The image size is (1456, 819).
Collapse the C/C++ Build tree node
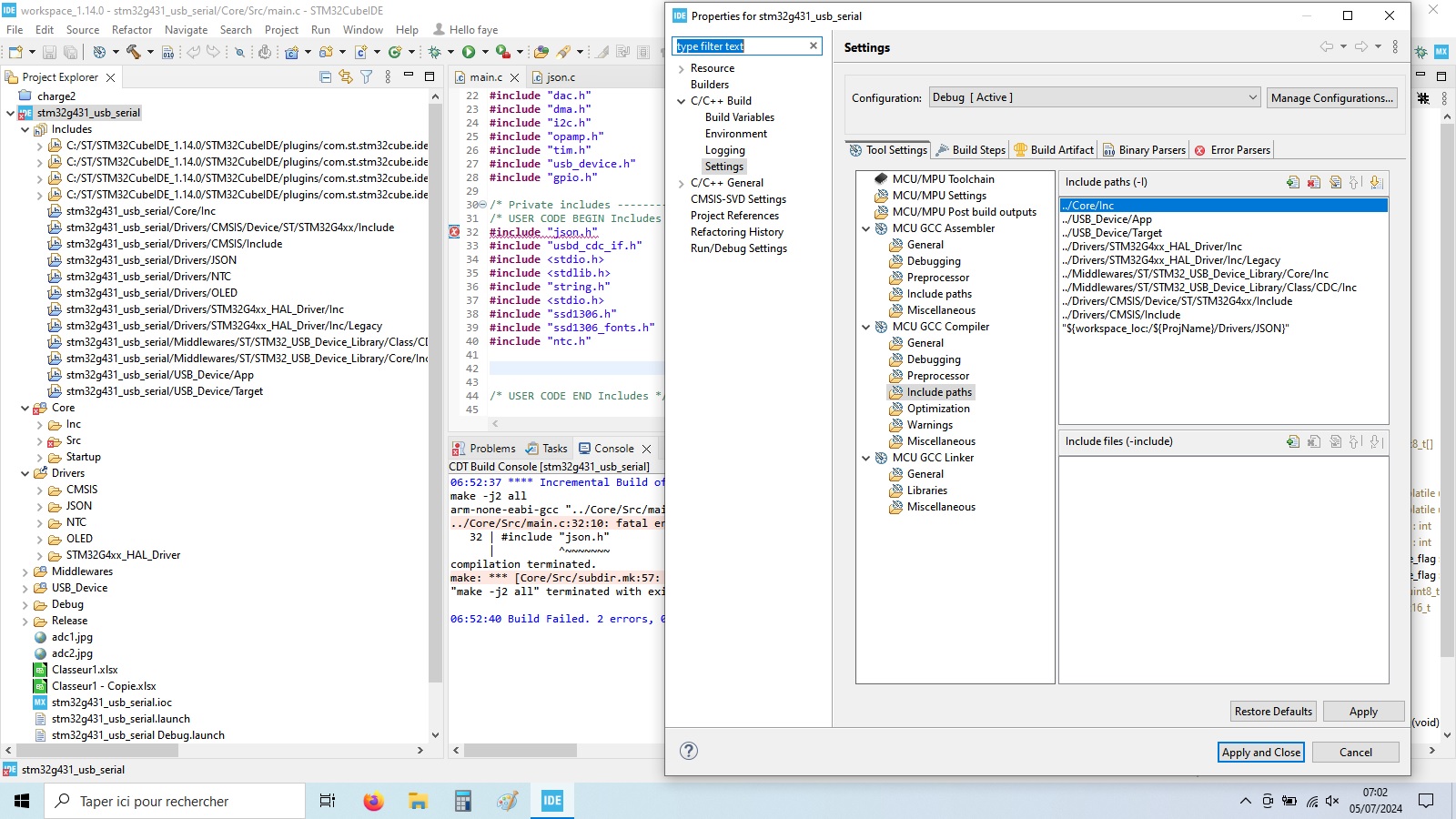682,100
